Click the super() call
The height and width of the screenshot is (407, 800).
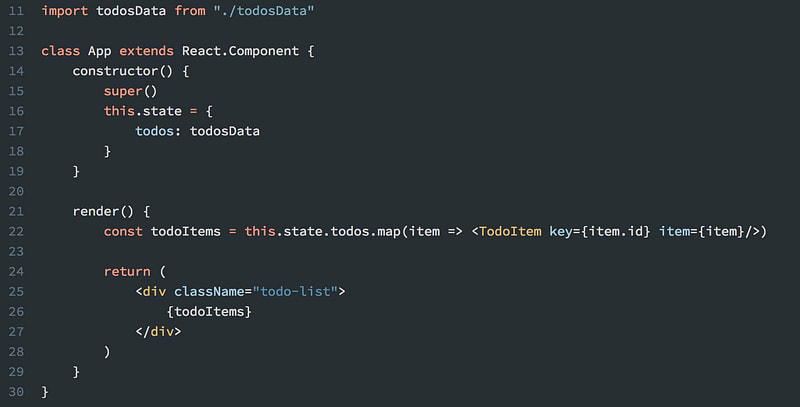coord(131,91)
